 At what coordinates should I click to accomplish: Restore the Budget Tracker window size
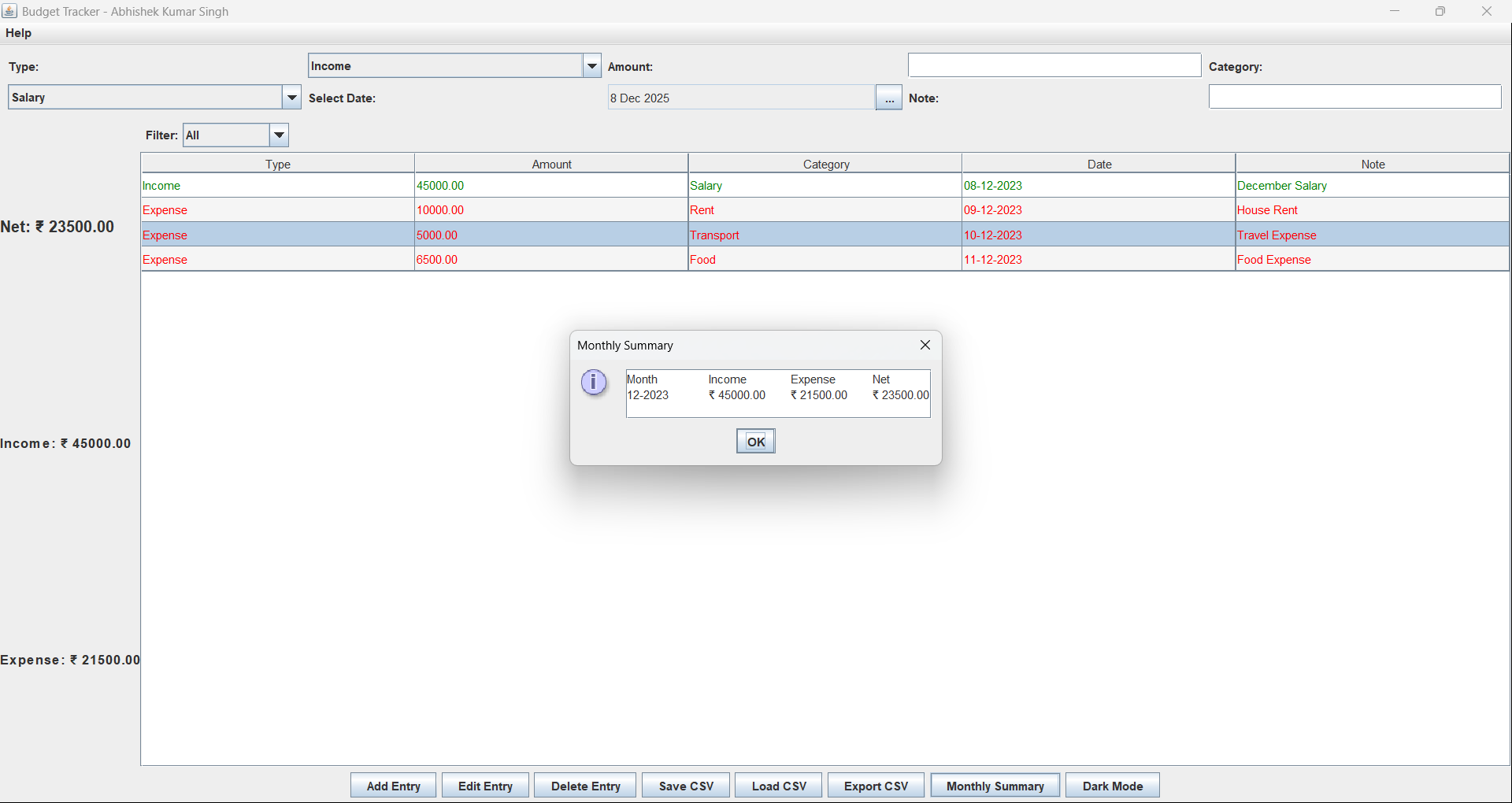(x=1440, y=11)
